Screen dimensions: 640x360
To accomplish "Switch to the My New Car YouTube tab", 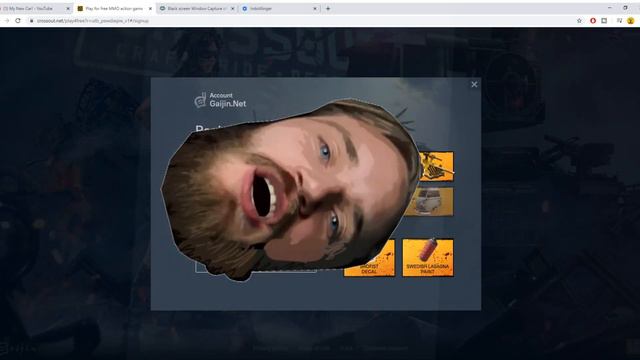I will tap(33, 9).
